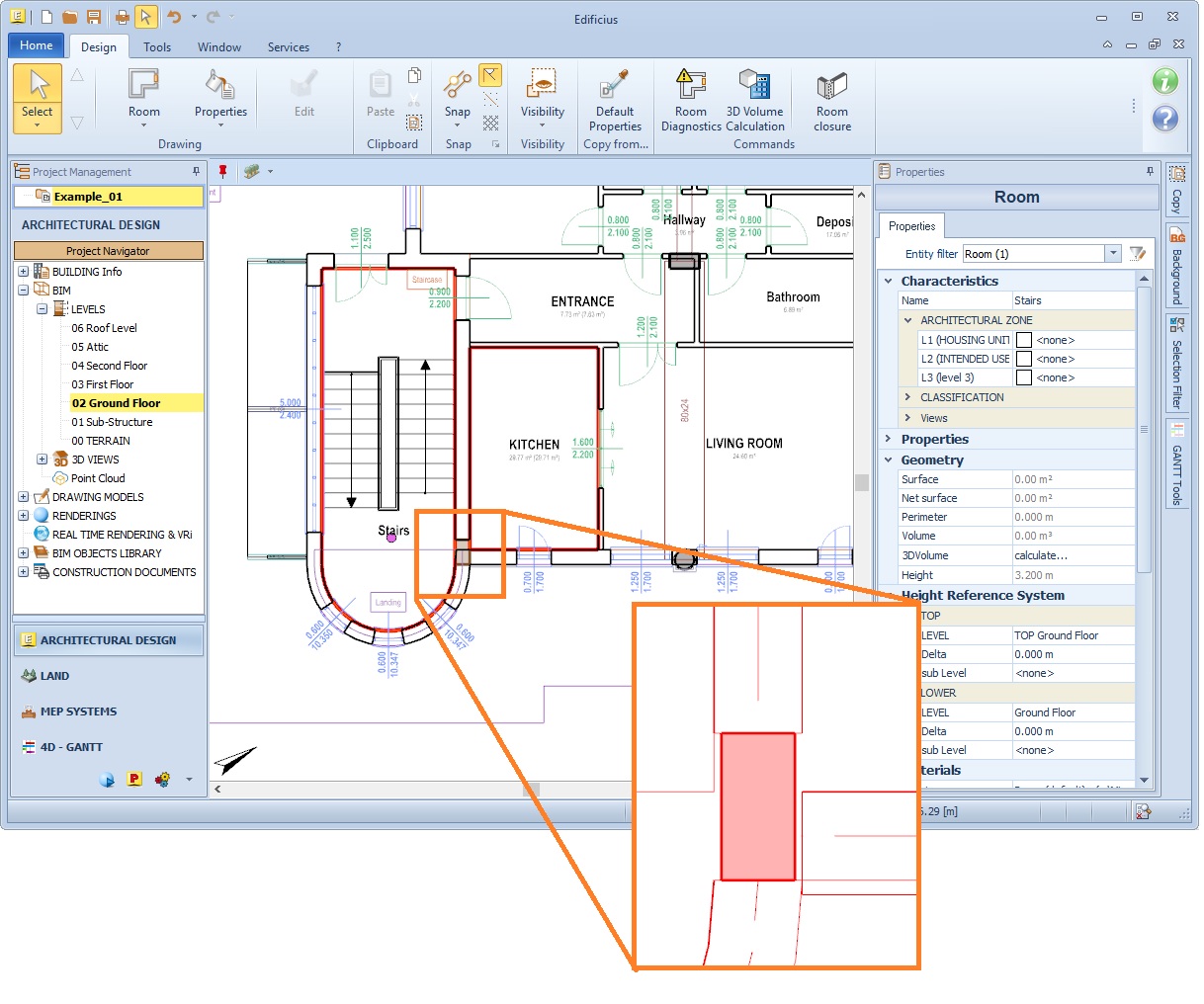
Task: Click the Snap tool icon
Action: coord(457,85)
